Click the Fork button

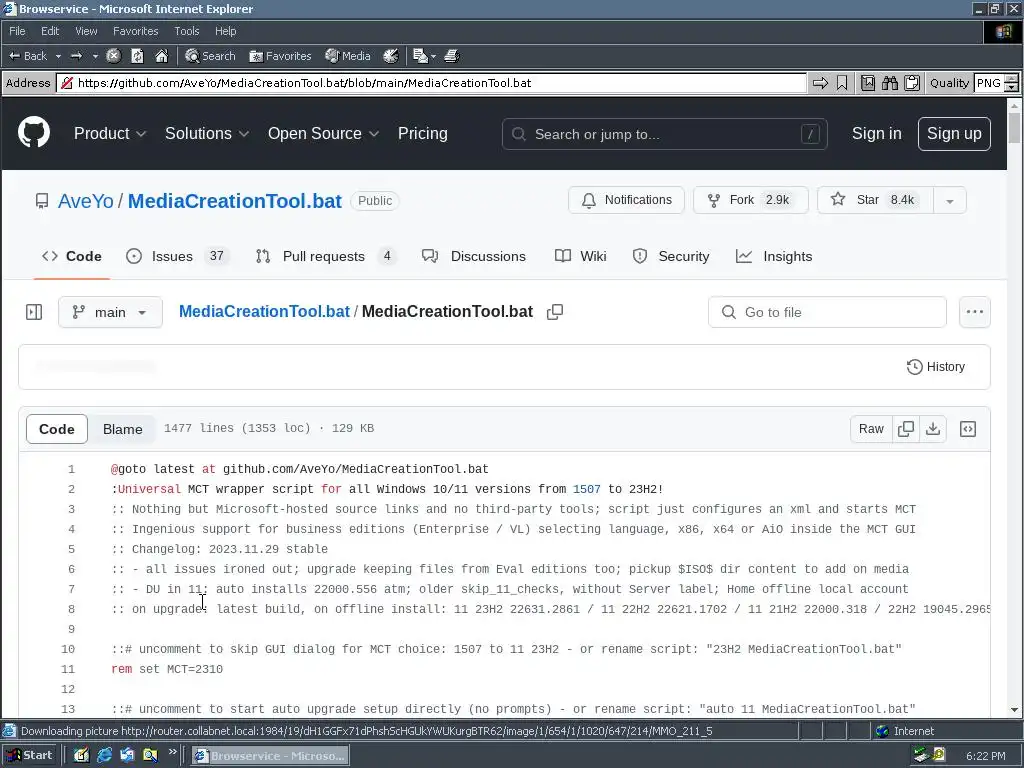point(750,200)
